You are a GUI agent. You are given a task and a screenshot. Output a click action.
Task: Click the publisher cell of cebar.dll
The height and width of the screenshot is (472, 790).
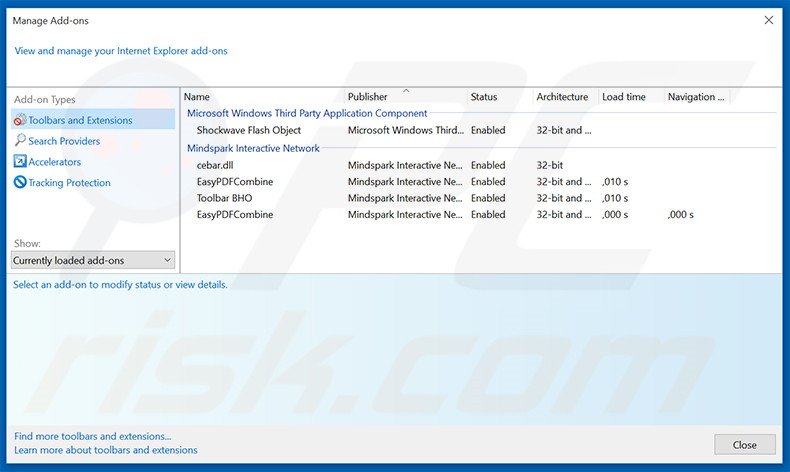point(405,165)
